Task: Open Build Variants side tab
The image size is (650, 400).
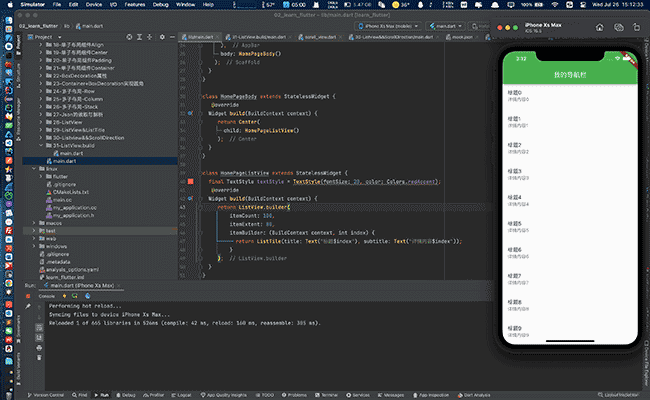Action: coord(18,370)
